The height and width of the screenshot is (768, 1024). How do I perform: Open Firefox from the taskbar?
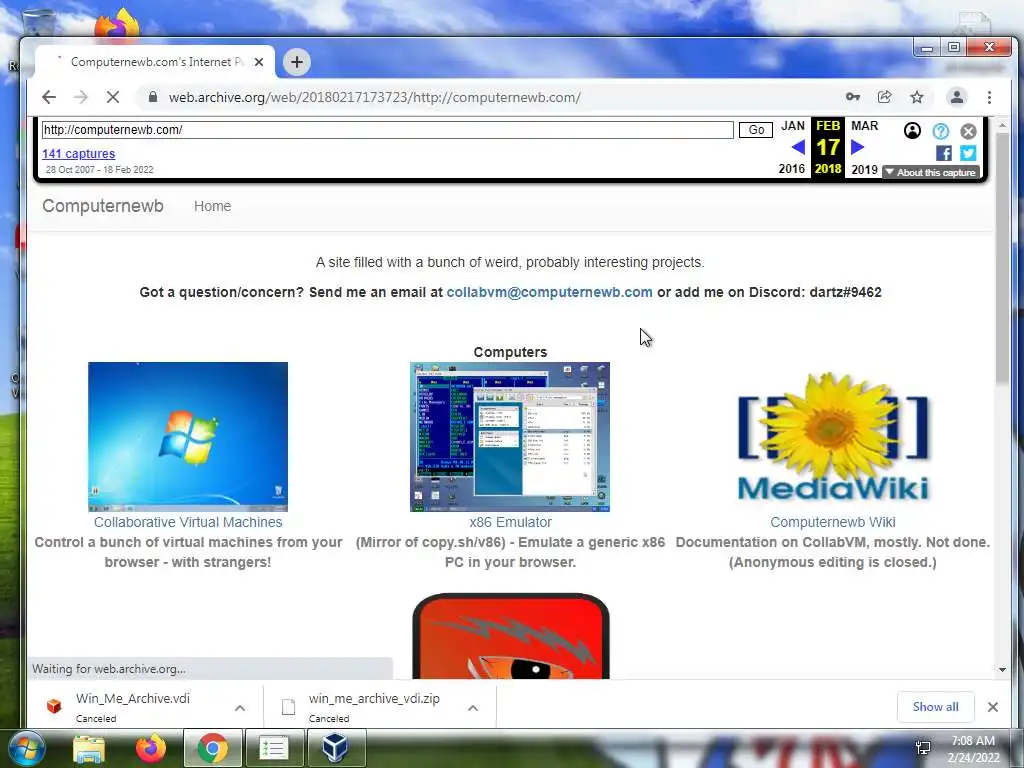(x=151, y=748)
